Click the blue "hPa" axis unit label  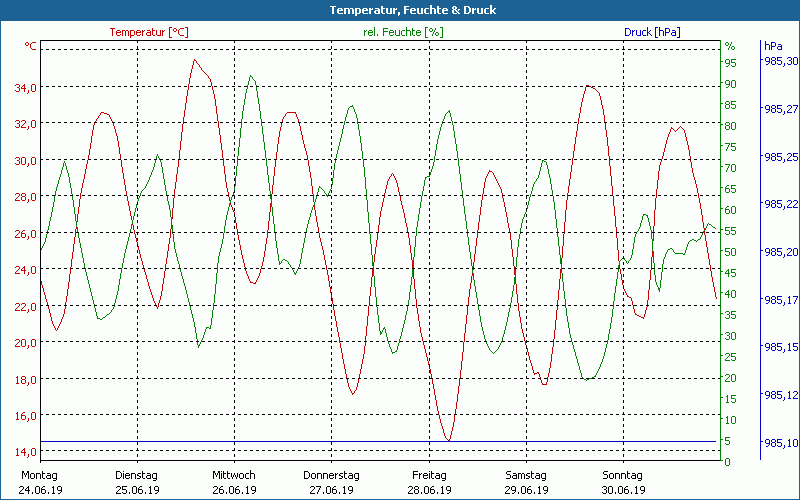point(772,46)
